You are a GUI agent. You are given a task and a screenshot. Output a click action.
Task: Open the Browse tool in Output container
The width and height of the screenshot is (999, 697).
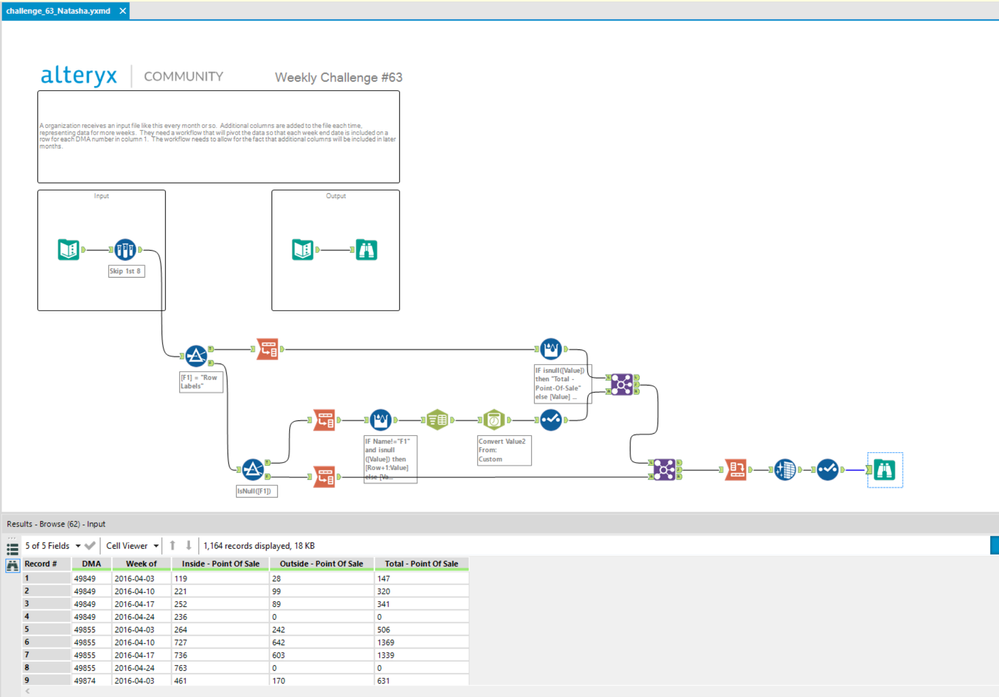(x=366, y=249)
